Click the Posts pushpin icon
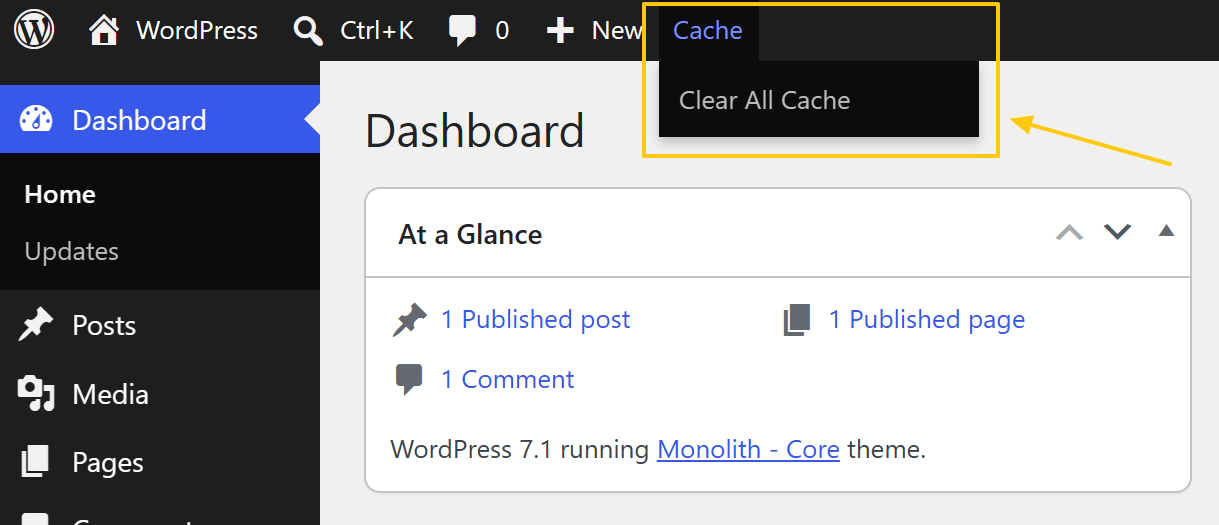Viewport: 1219px width, 525px height. click(36, 325)
